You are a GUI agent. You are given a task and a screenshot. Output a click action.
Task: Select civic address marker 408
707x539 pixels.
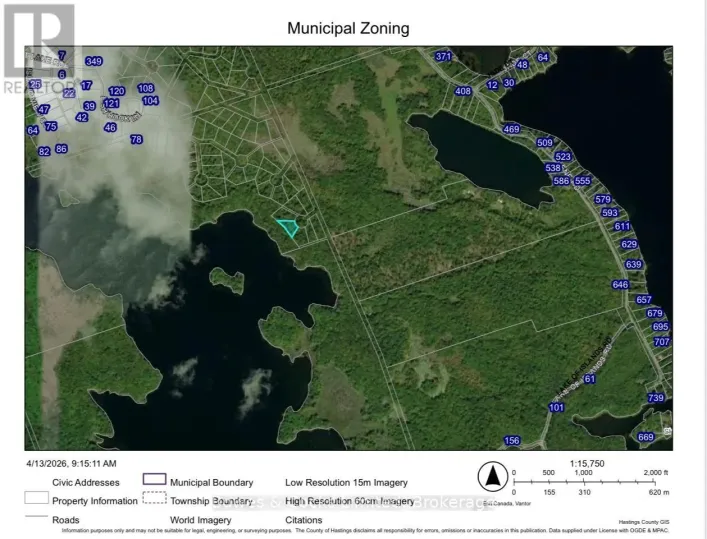point(463,92)
